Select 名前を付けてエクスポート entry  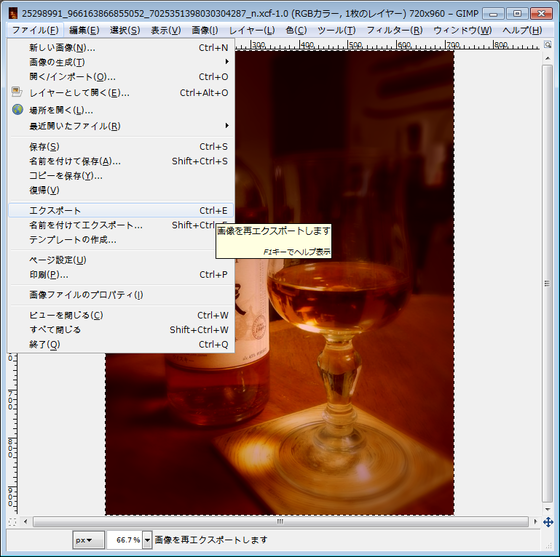point(121,225)
